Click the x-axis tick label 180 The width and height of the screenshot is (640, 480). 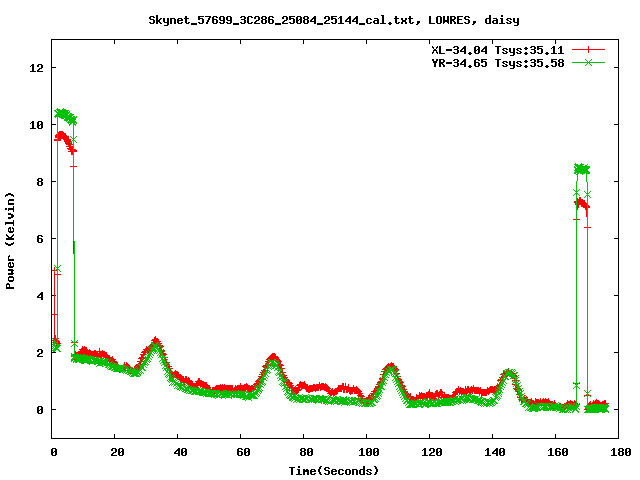coord(621,452)
